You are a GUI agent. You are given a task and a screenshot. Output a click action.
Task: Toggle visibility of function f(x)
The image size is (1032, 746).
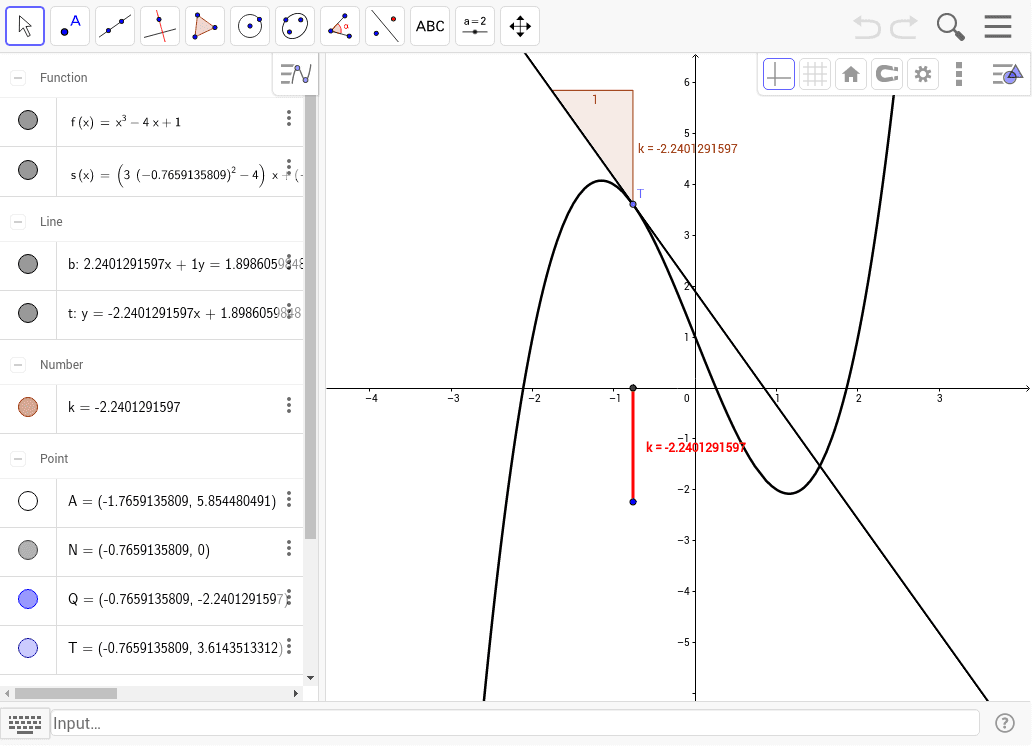pos(28,120)
